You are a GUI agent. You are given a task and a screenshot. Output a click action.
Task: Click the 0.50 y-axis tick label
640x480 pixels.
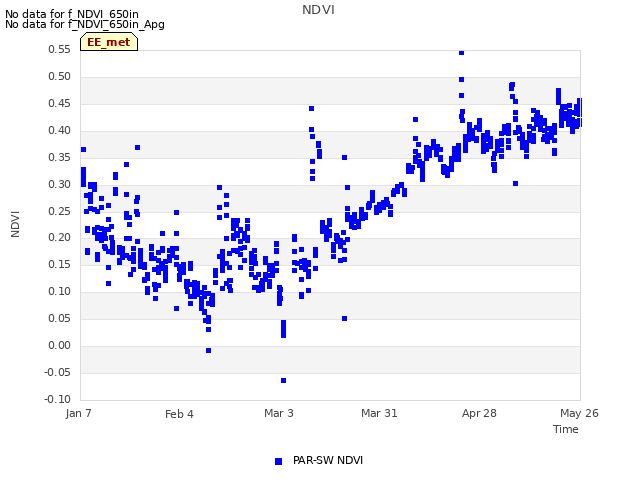click(59, 76)
